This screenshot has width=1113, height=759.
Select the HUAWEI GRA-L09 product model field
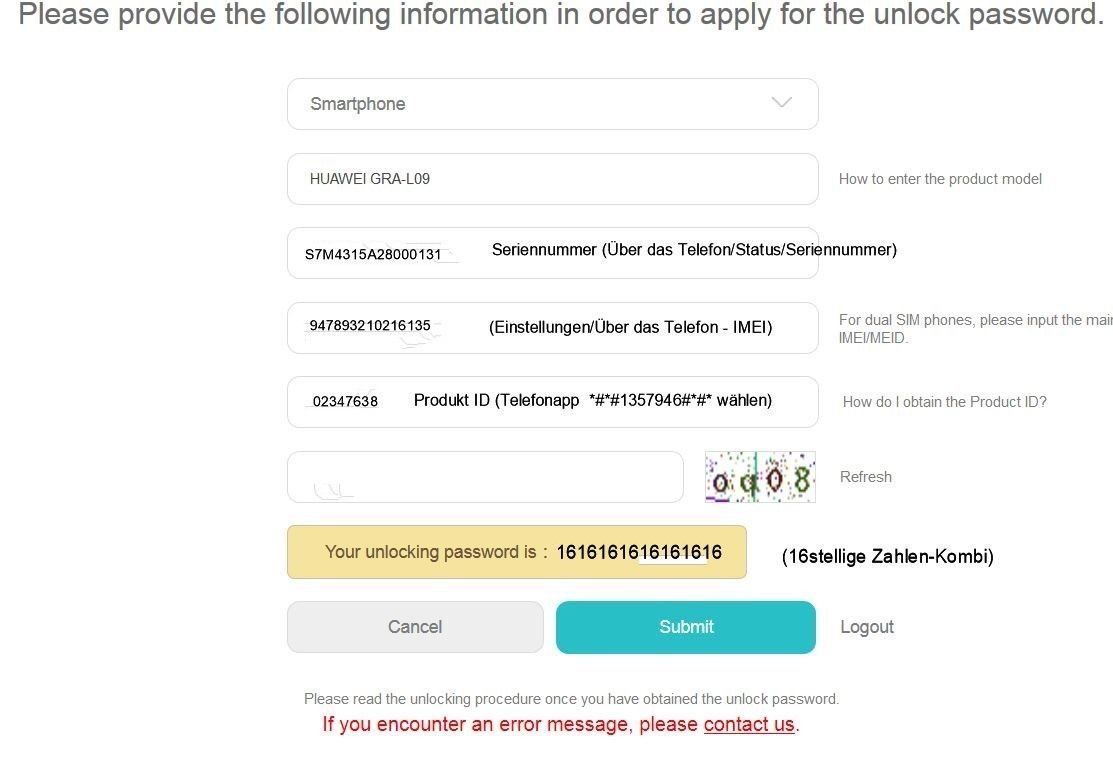[552, 179]
